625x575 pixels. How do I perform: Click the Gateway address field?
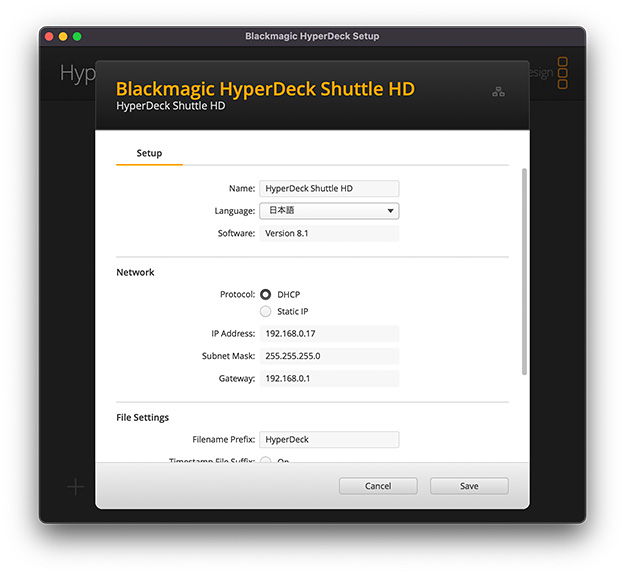pos(329,379)
